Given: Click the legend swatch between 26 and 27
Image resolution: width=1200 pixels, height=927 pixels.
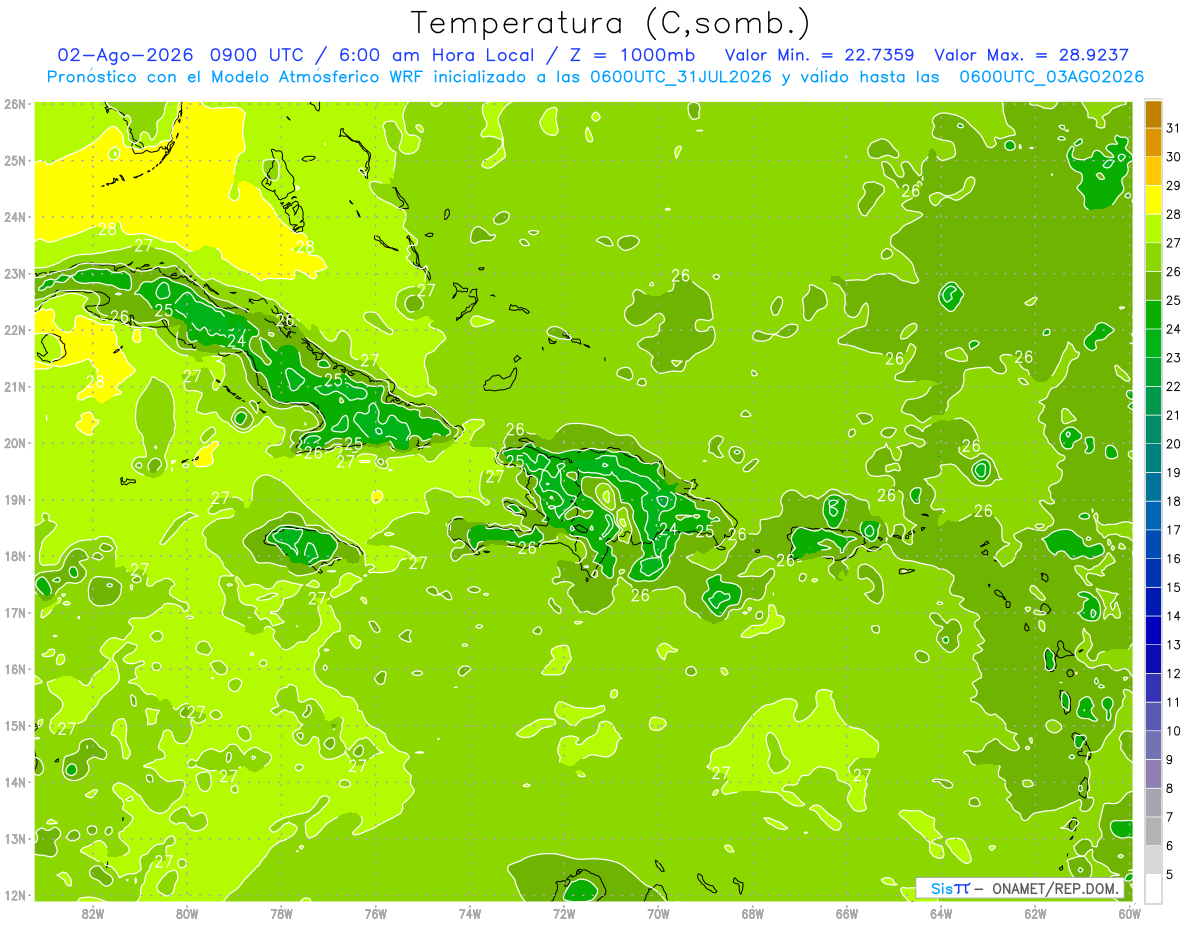Looking at the screenshot, I should pyautogui.click(x=1153, y=257).
